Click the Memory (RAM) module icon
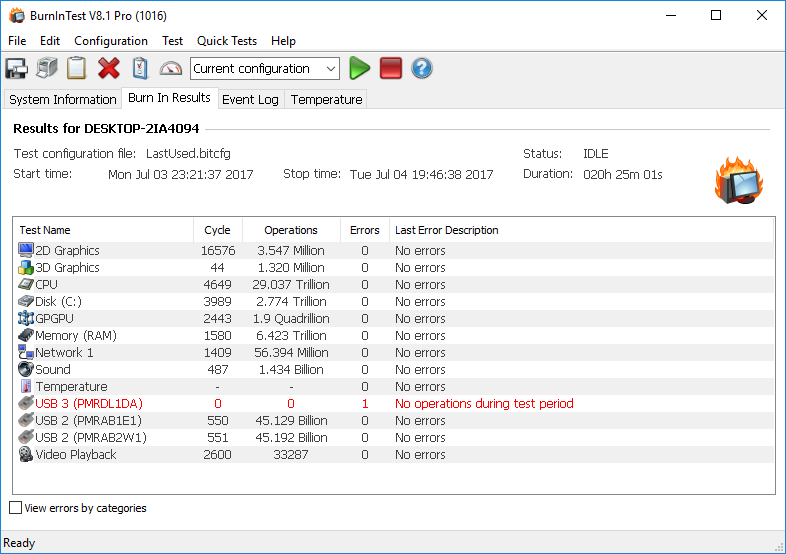 [26, 335]
